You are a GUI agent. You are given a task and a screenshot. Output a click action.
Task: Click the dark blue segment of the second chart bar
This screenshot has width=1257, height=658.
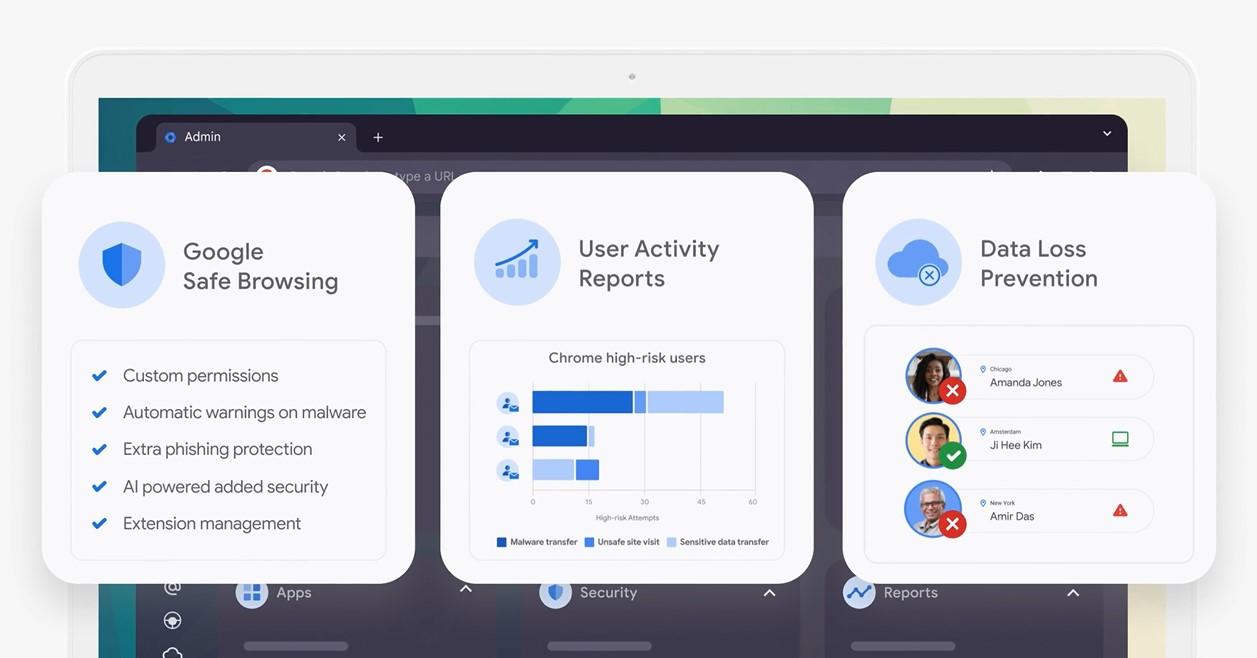[560, 436]
